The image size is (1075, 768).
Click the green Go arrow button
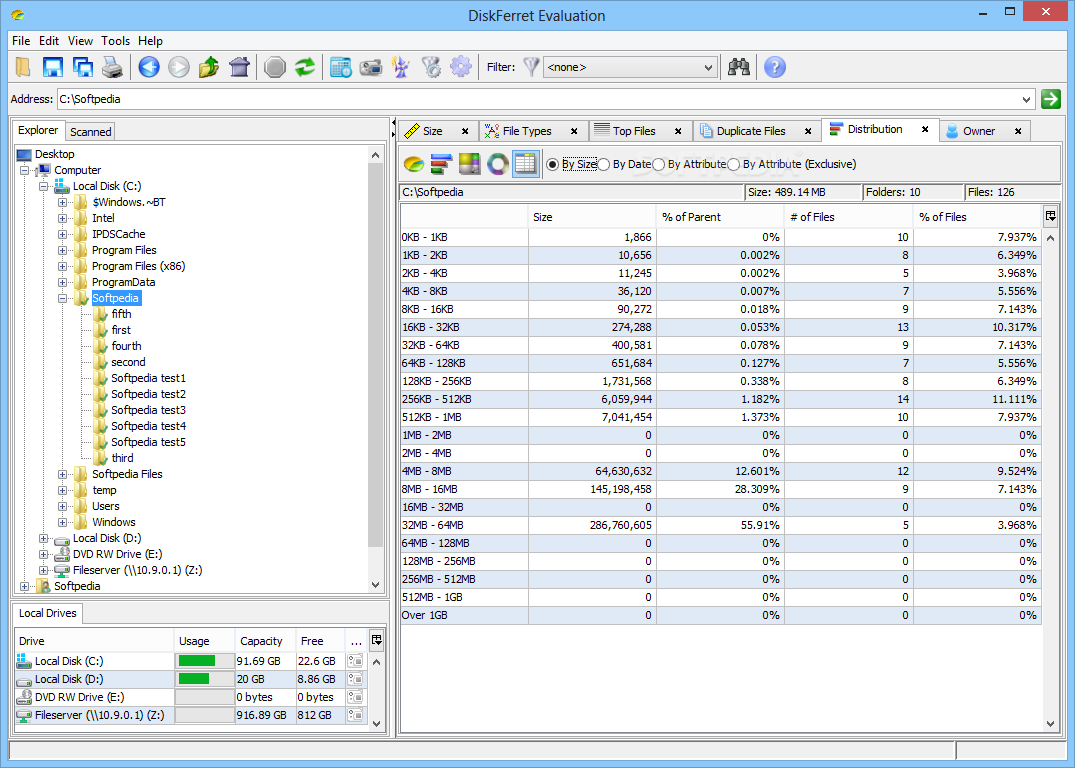point(1050,99)
